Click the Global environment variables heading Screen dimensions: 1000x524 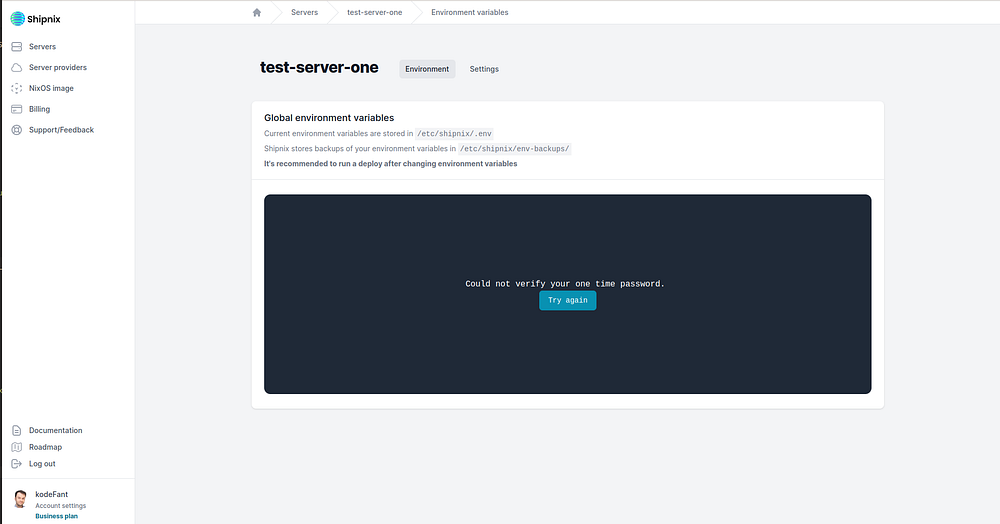tap(329, 118)
